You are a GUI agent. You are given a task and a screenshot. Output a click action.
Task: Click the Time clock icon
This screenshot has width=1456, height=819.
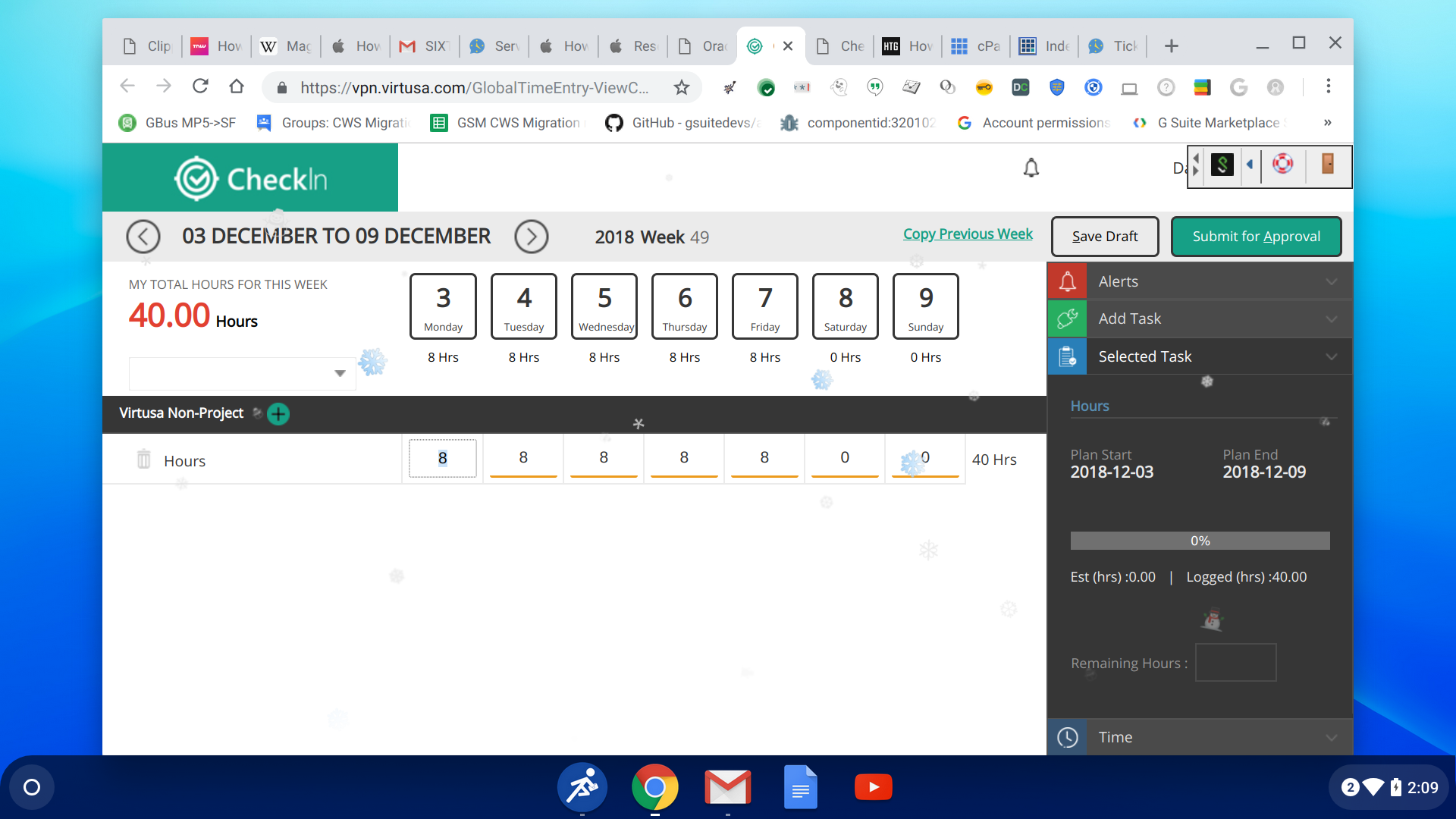point(1067,737)
